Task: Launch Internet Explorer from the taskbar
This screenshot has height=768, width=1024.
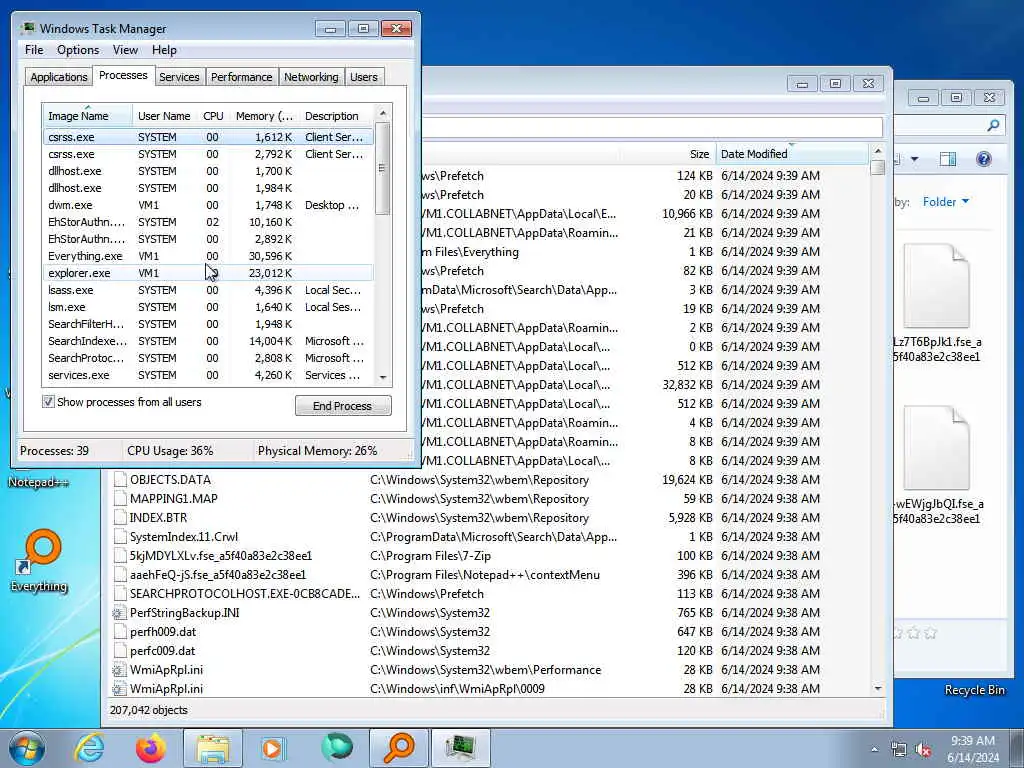Action: click(89, 748)
